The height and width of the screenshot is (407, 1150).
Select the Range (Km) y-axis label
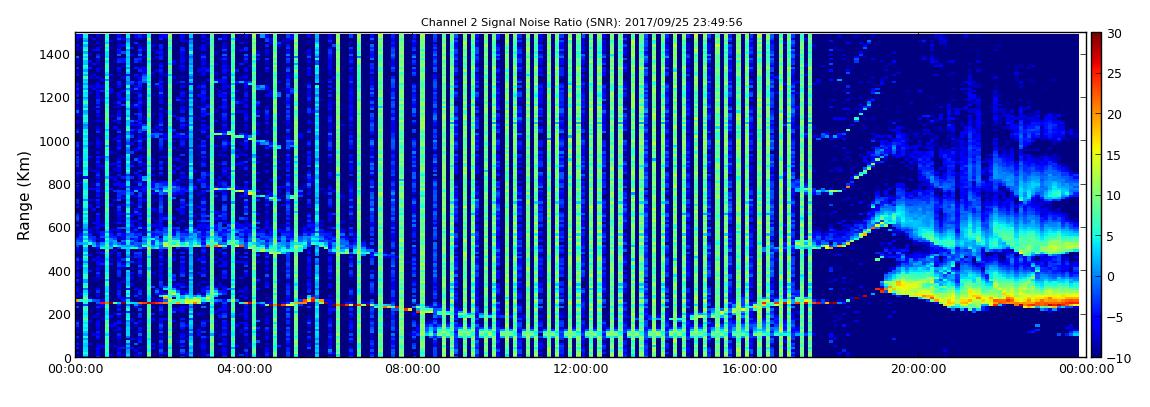(24, 196)
